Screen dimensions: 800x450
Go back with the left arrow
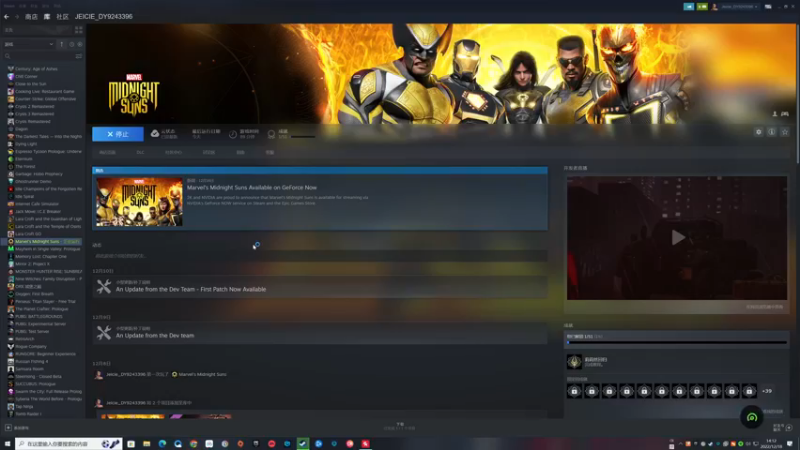(x=7, y=17)
